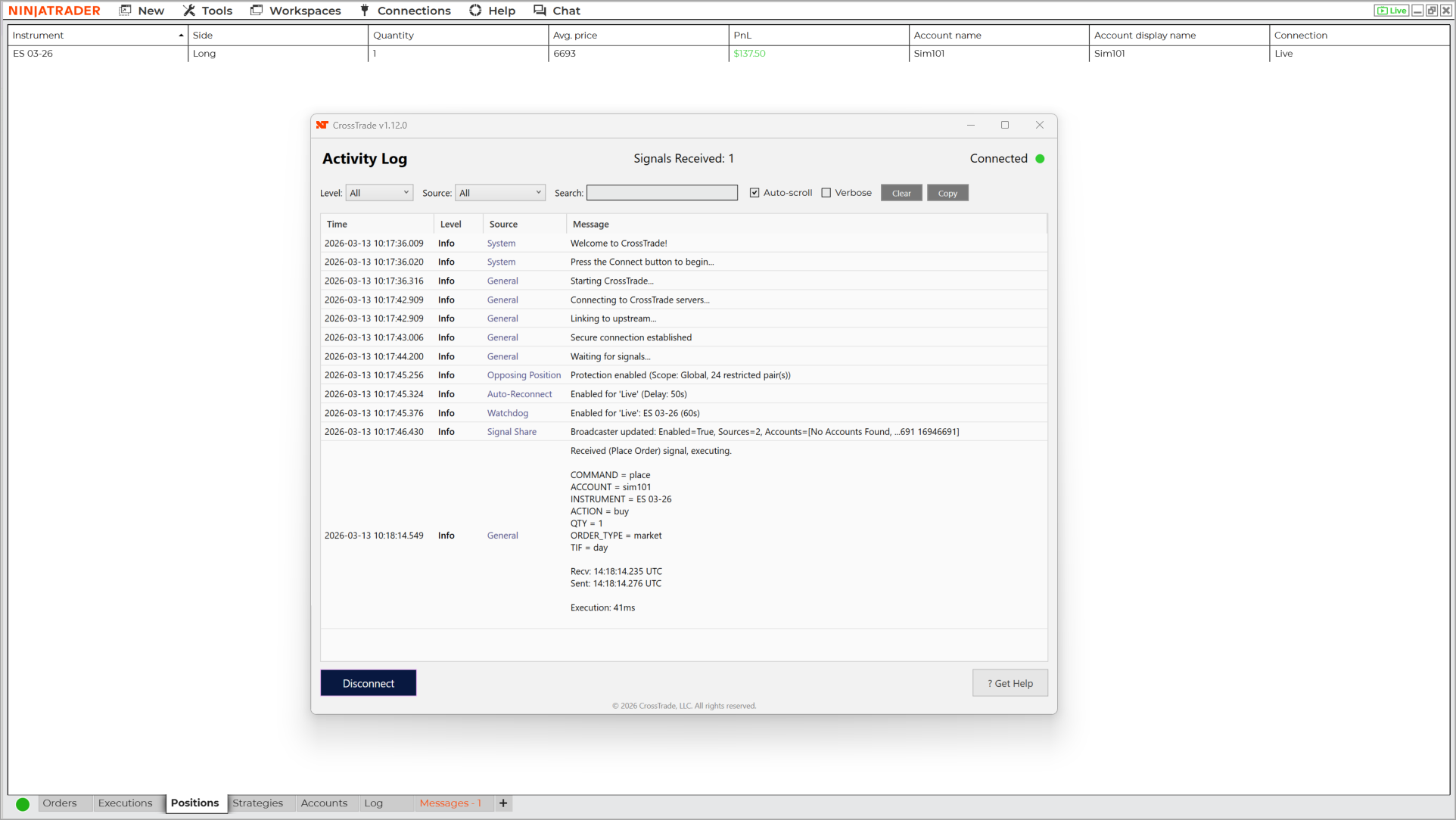Open the Messages - 1 tab
Image resolution: width=1456 pixels, height=820 pixels.
click(x=450, y=803)
